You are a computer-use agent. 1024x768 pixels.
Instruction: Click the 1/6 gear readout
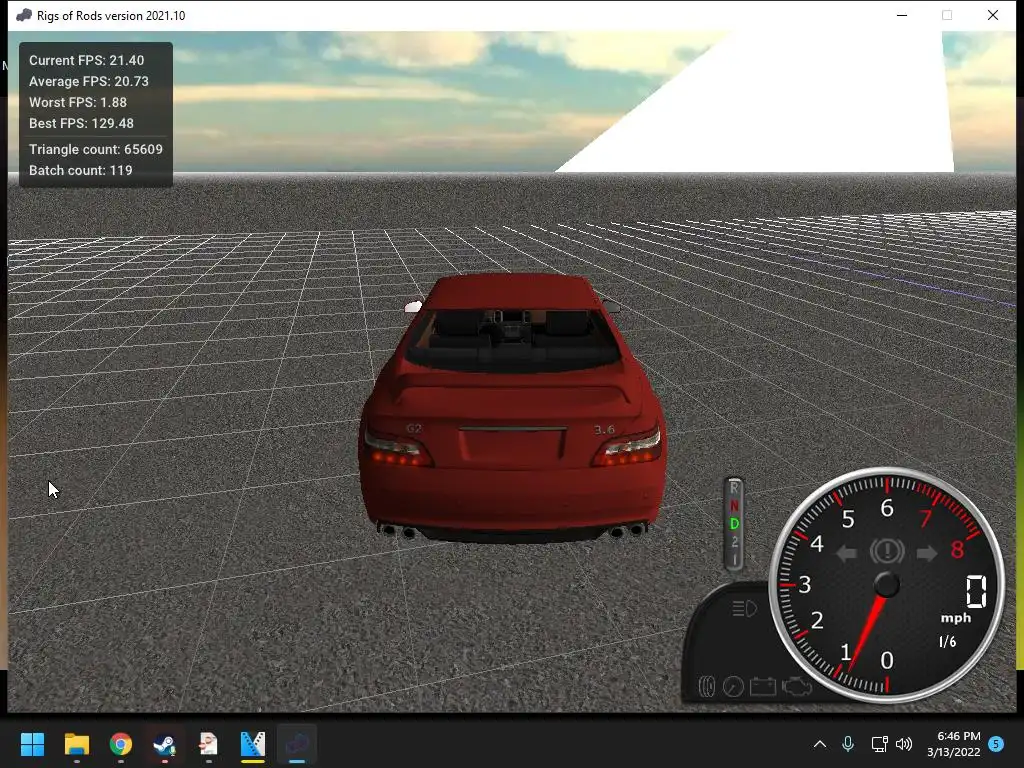point(948,641)
